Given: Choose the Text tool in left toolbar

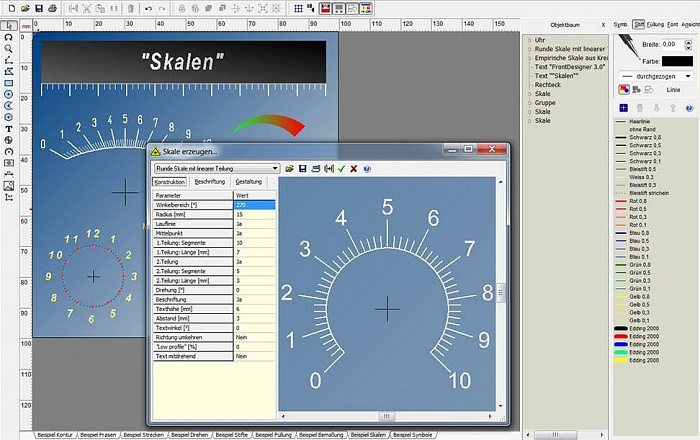Looking at the screenshot, I should [x=9, y=129].
